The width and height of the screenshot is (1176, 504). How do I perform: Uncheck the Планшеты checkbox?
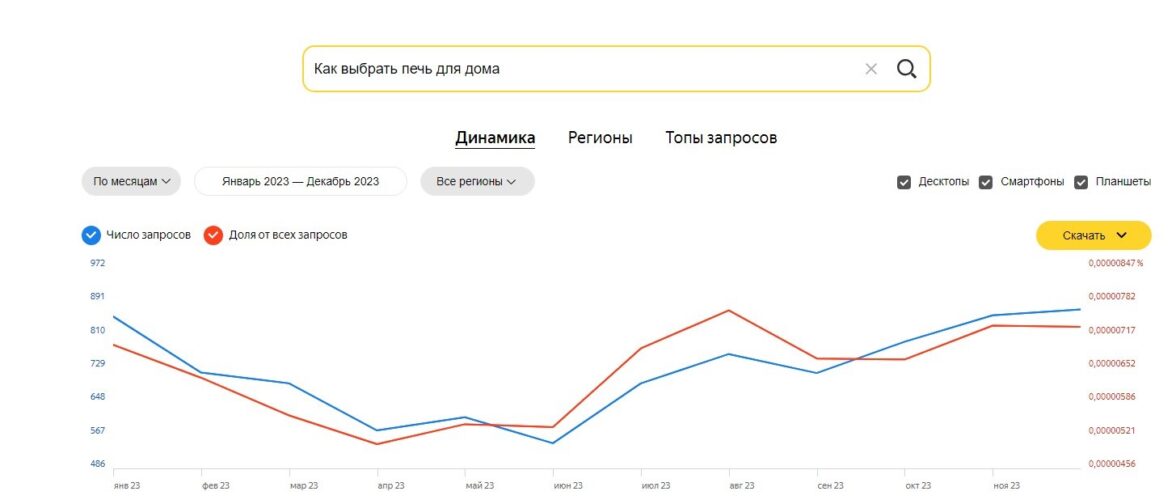(x=1081, y=182)
